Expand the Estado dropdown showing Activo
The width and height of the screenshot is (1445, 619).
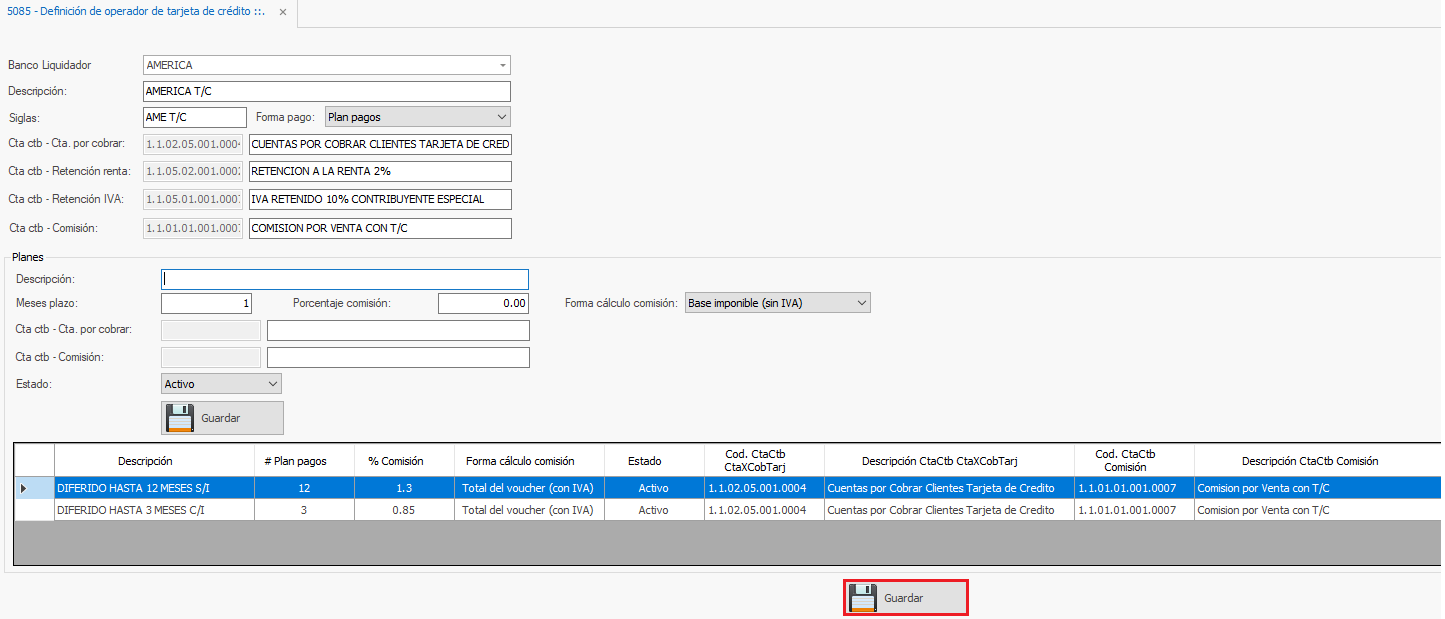pos(273,384)
